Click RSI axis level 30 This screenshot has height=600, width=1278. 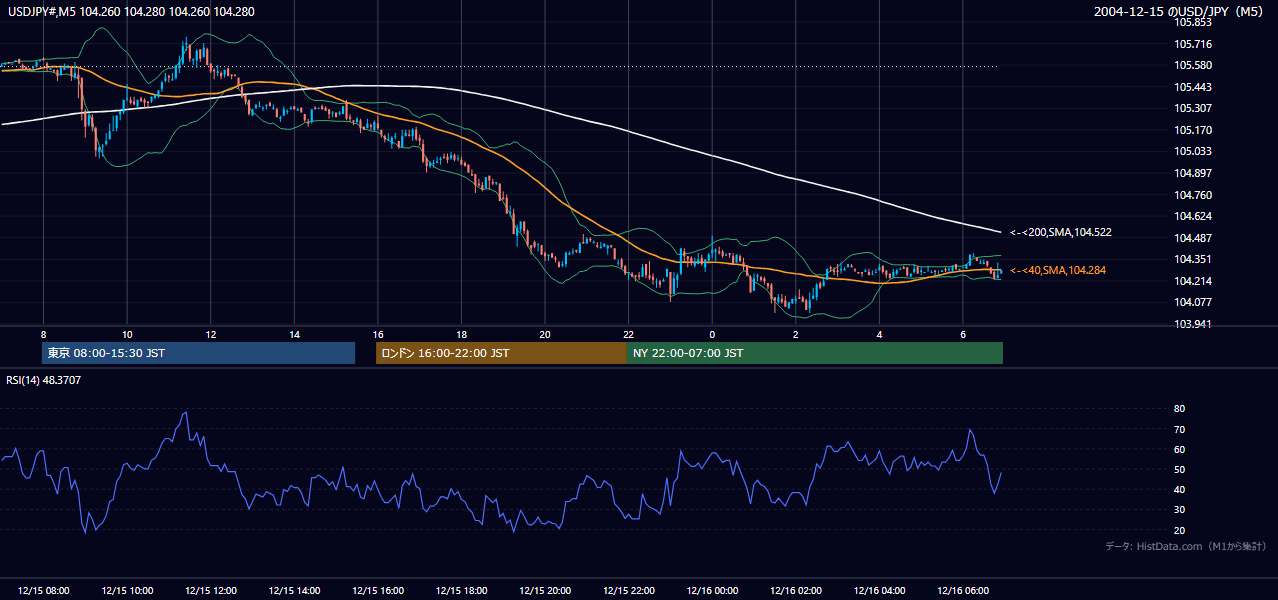[x=1179, y=510]
